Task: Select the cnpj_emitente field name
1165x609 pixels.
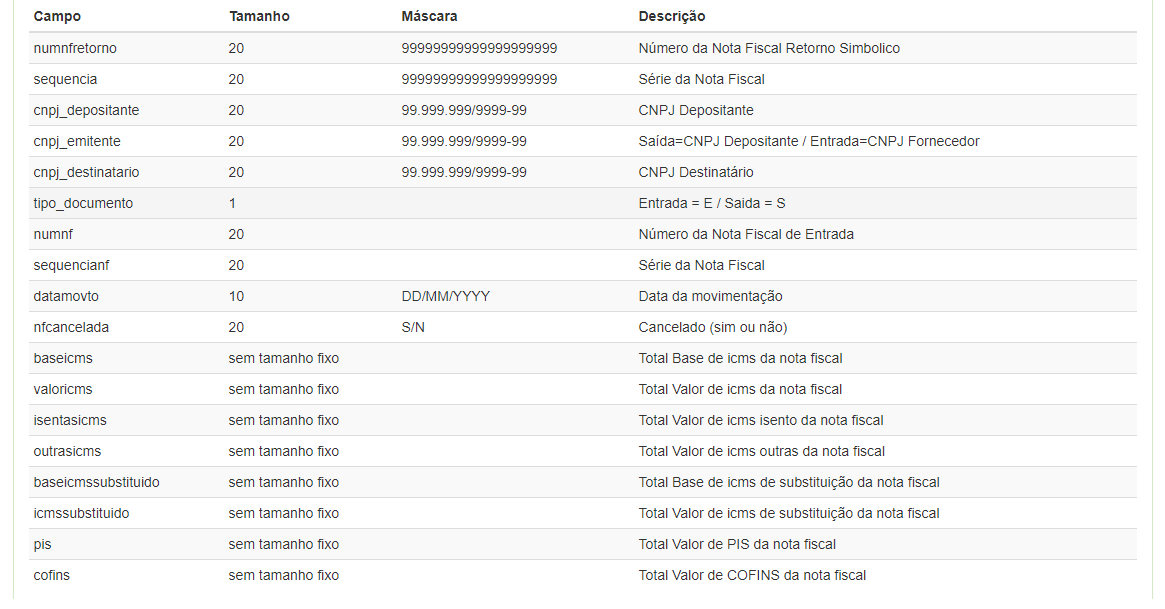Action: click(77, 141)
